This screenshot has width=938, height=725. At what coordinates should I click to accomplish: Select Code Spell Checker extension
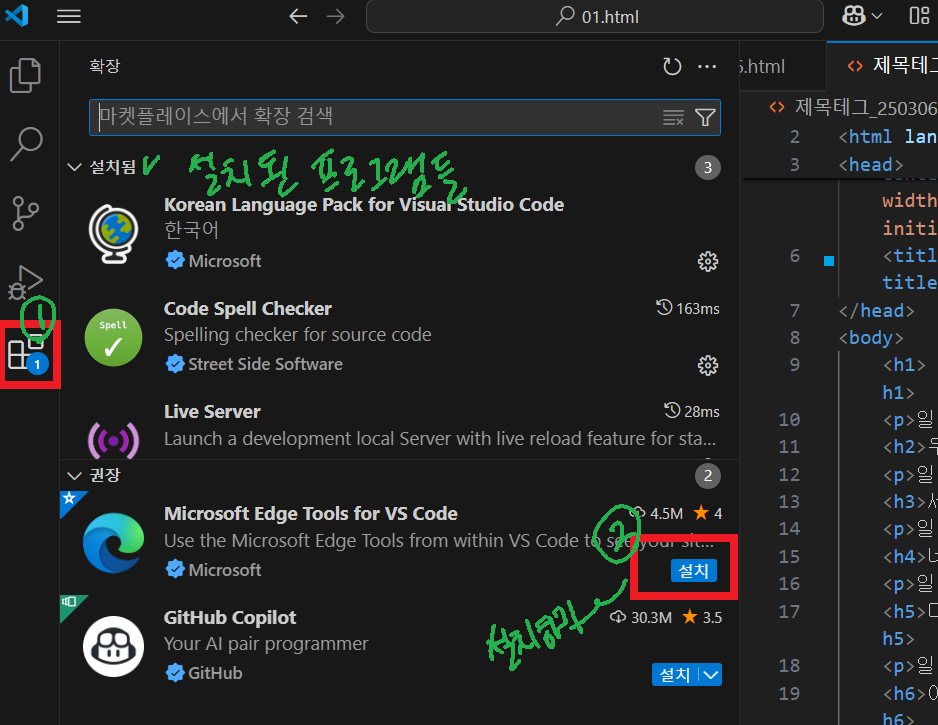click(399, 338)
